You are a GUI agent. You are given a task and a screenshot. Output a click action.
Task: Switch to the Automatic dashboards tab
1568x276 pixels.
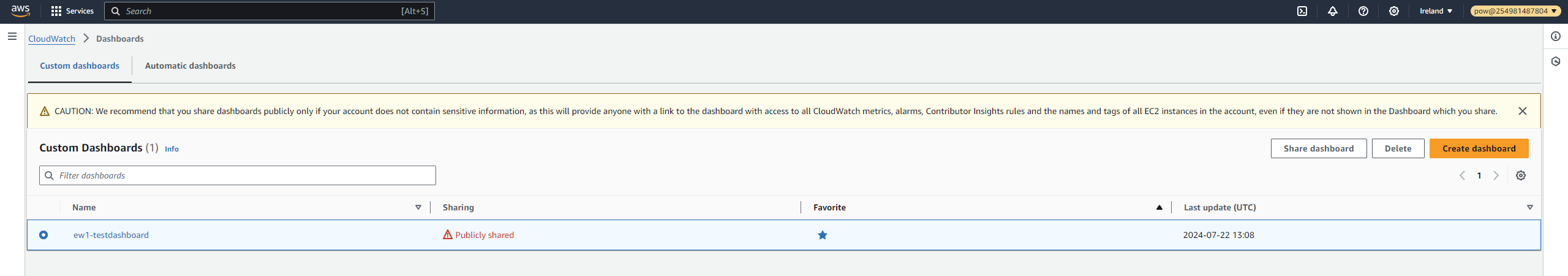190,66
